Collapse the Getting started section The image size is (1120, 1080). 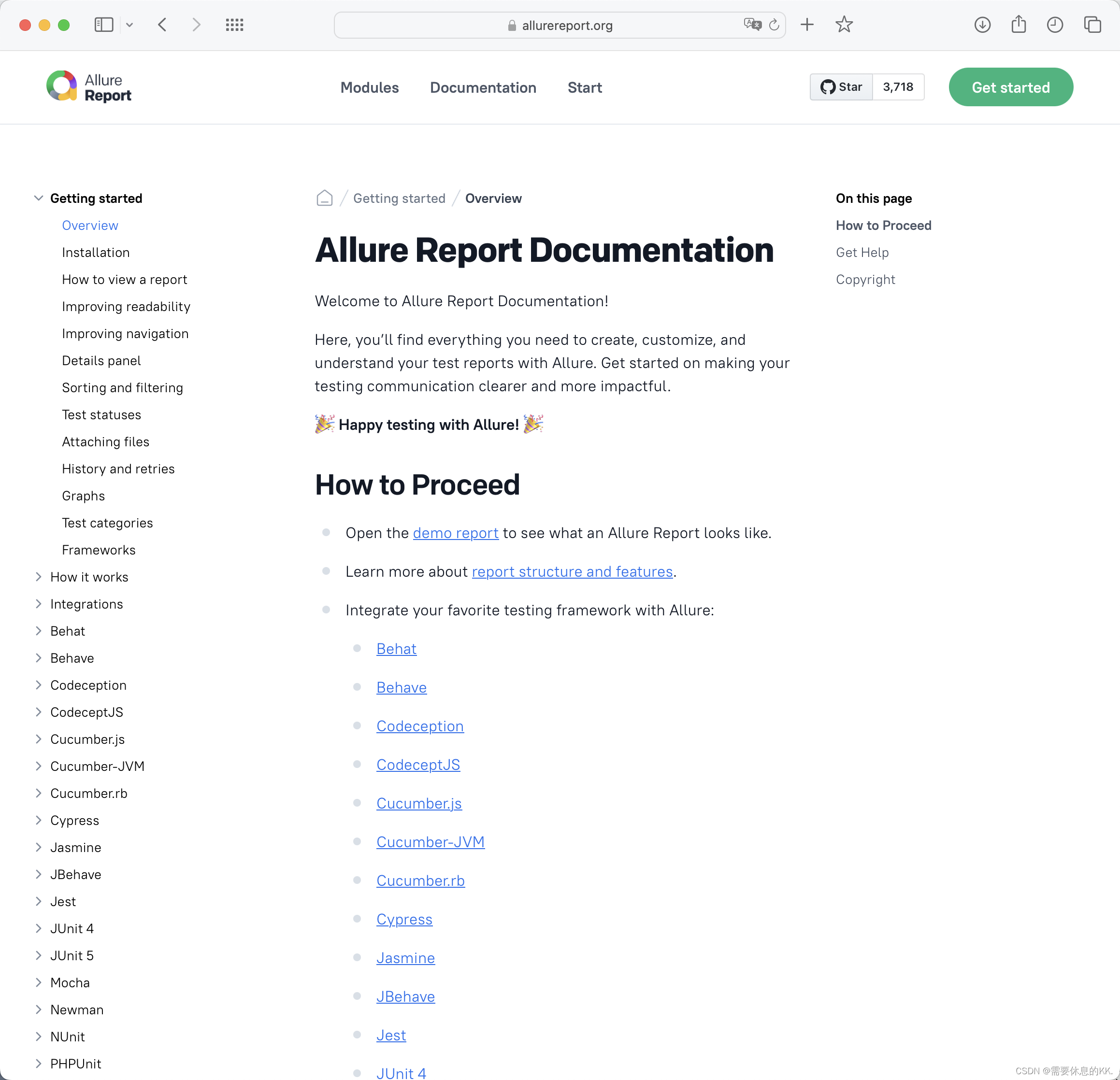[38, 198]
